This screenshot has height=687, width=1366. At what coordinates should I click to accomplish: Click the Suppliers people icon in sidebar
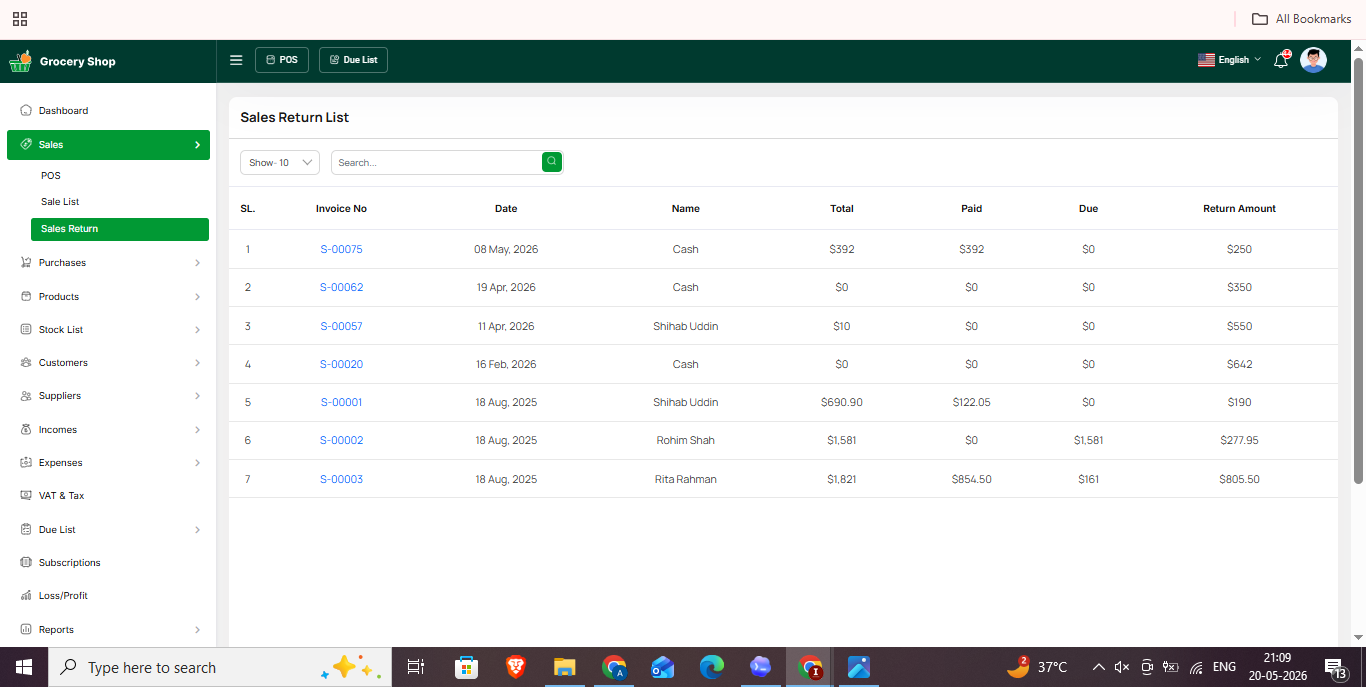(x=26, y=396)
